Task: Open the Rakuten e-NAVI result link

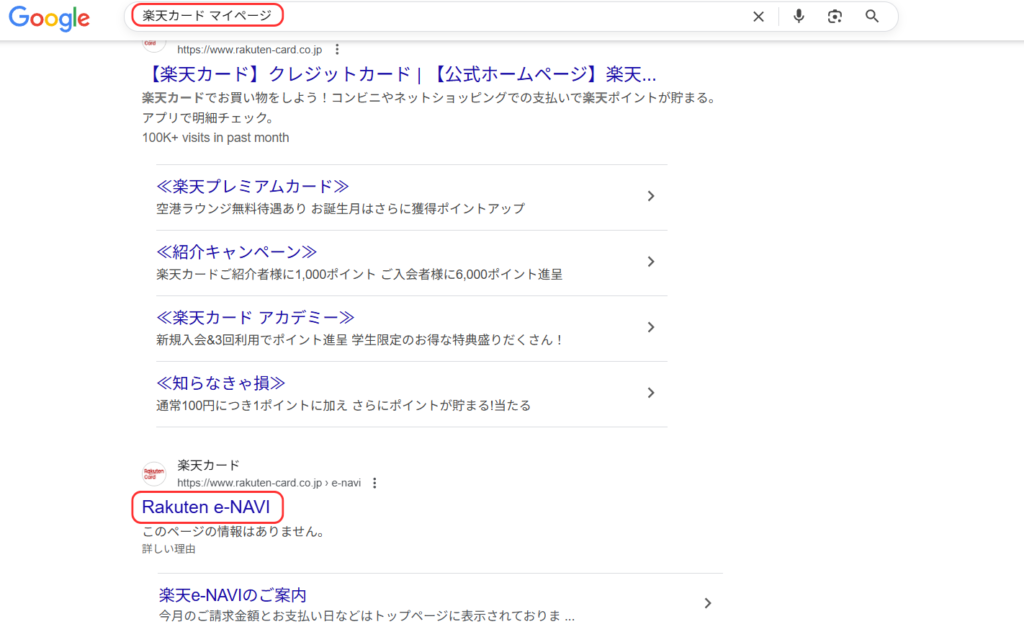Action: pyautogui.click(x=206, y=507)
